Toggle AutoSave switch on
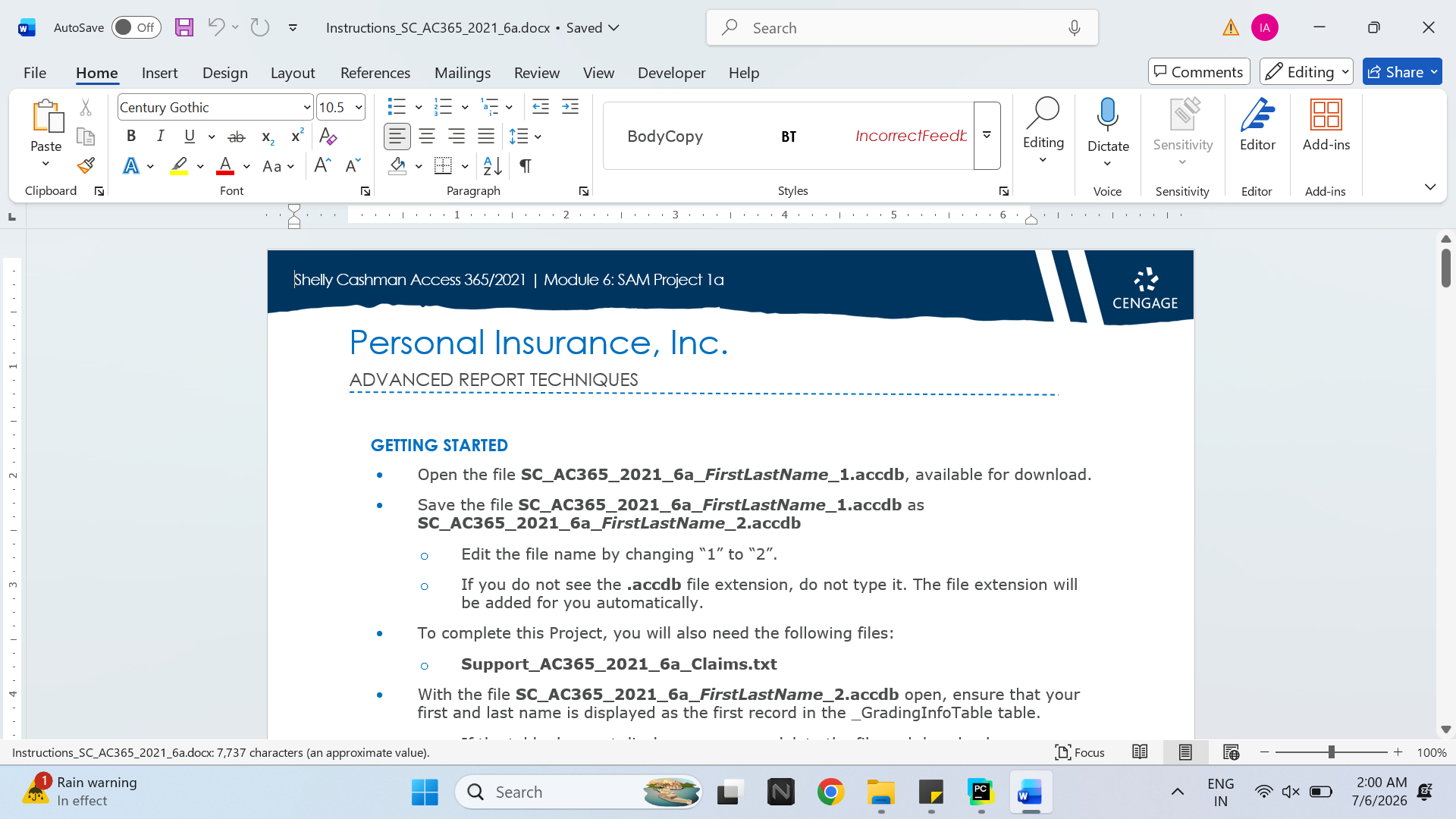 (x=136, y=27)
